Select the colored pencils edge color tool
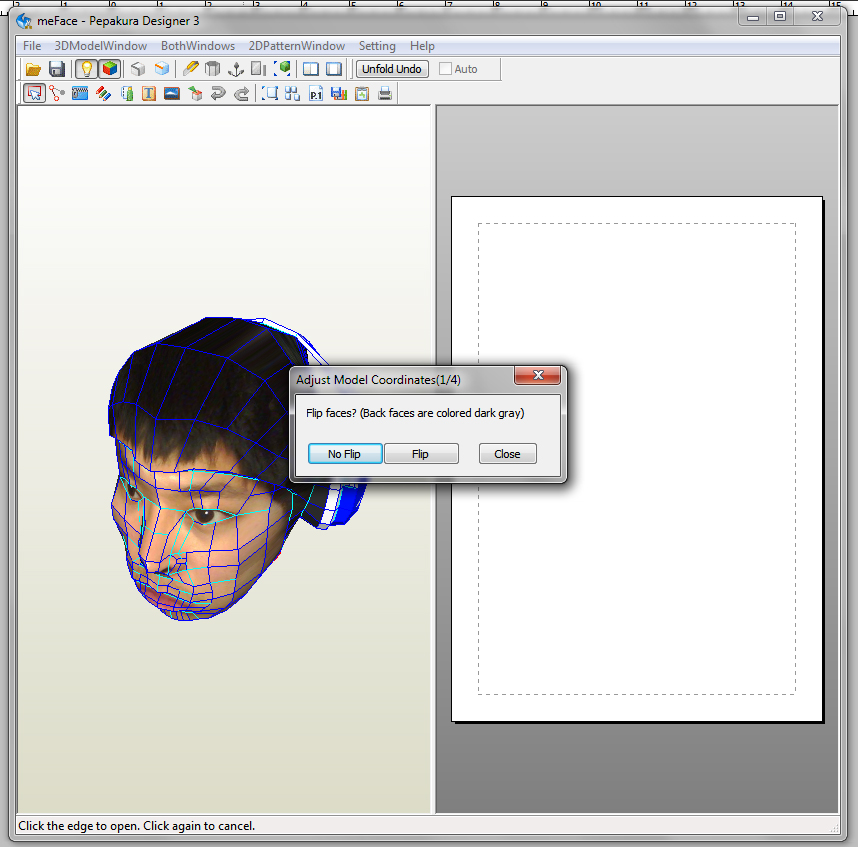The width and height of the screenshot is (858, 847). (x=103, y=94)
